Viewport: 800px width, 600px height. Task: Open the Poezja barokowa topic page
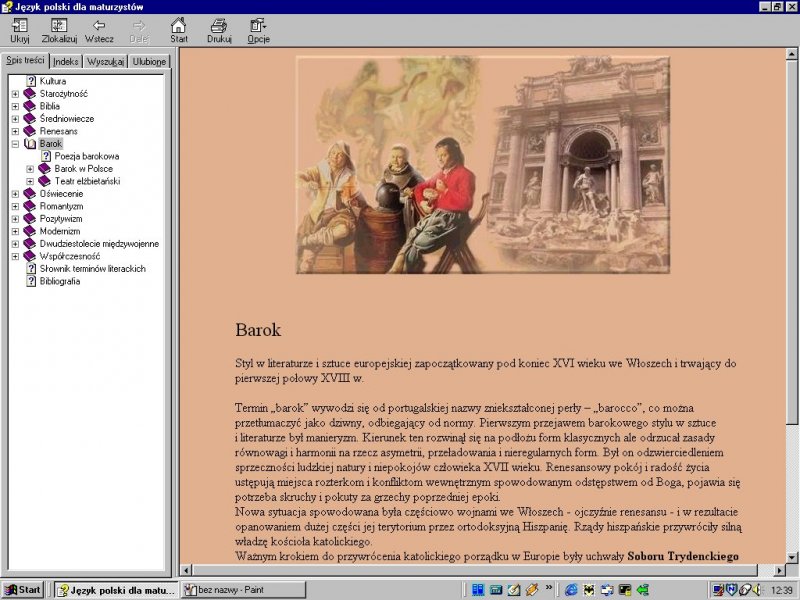tap(86, 156)
